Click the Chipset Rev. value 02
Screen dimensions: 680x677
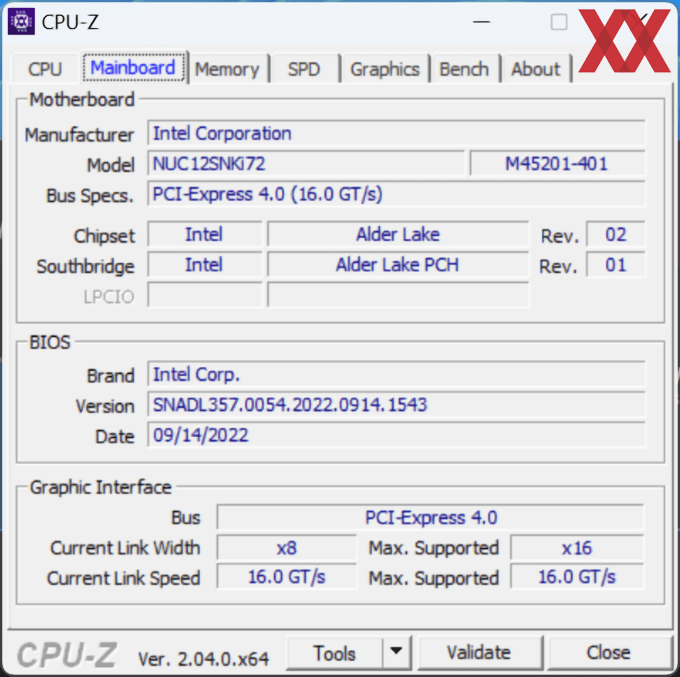click(615, 235)
